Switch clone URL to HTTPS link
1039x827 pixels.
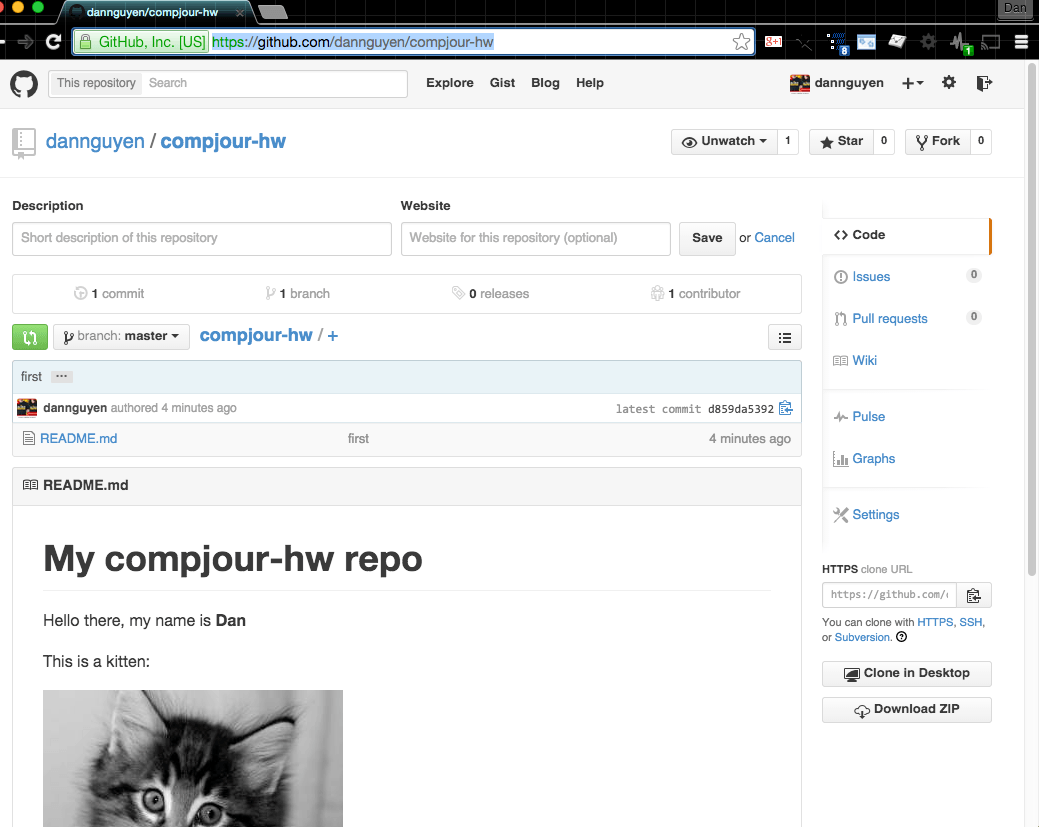(935, 622)
